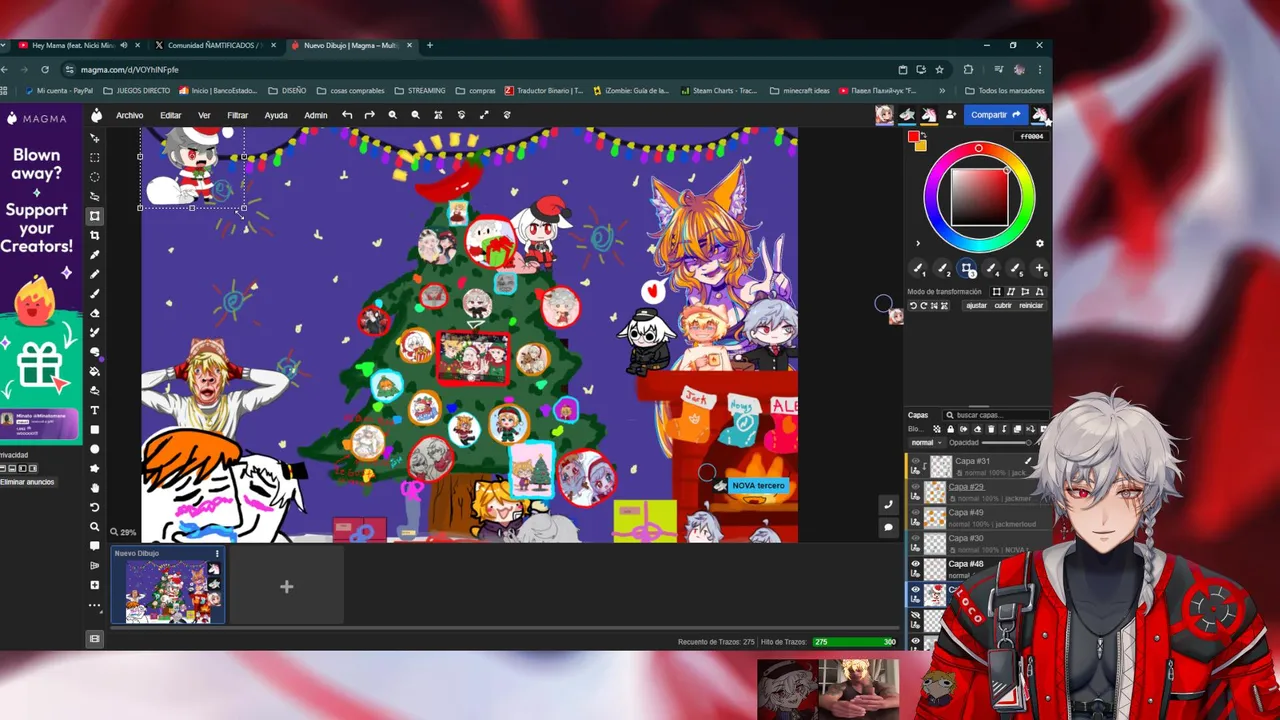Select brush preset slot 1
1280x720 pixels.
[918, 269]
